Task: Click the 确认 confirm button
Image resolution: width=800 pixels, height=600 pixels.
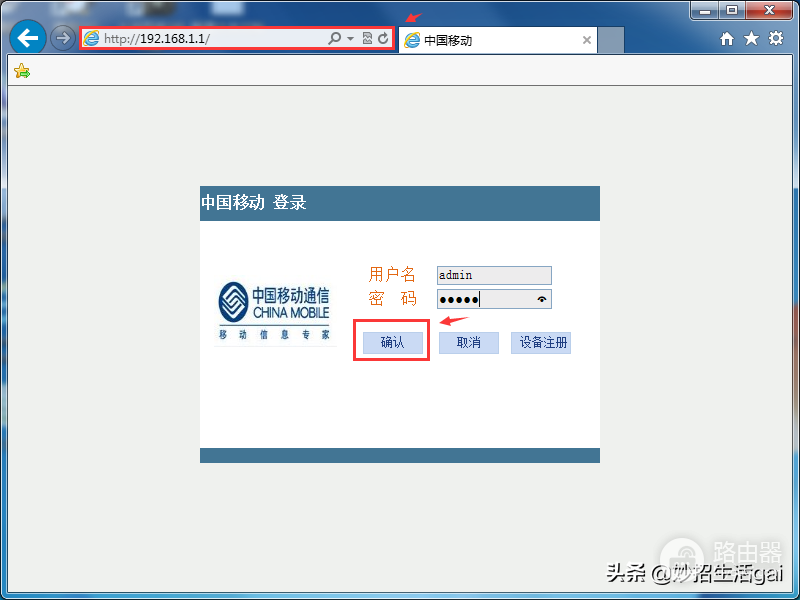Action: click(x=392, y=342)
